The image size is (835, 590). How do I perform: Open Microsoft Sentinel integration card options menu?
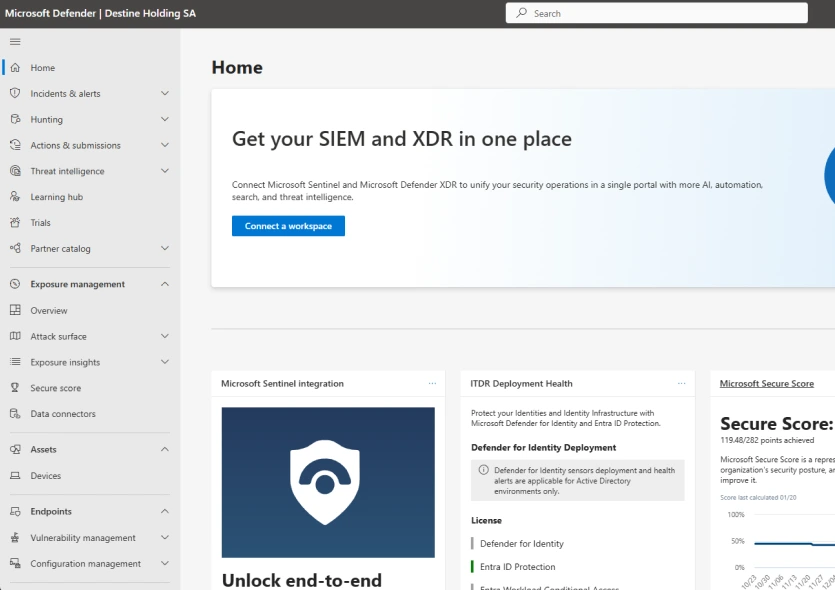click(x=432, y=383)
